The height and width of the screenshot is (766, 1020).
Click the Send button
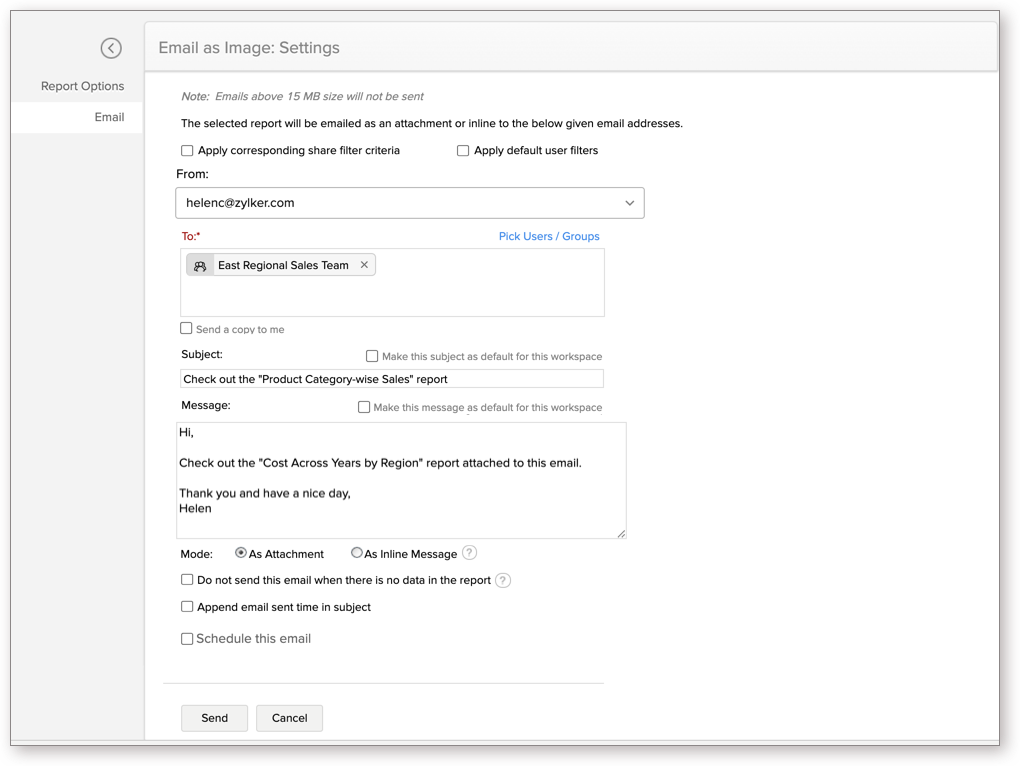[x=214, y=718]
